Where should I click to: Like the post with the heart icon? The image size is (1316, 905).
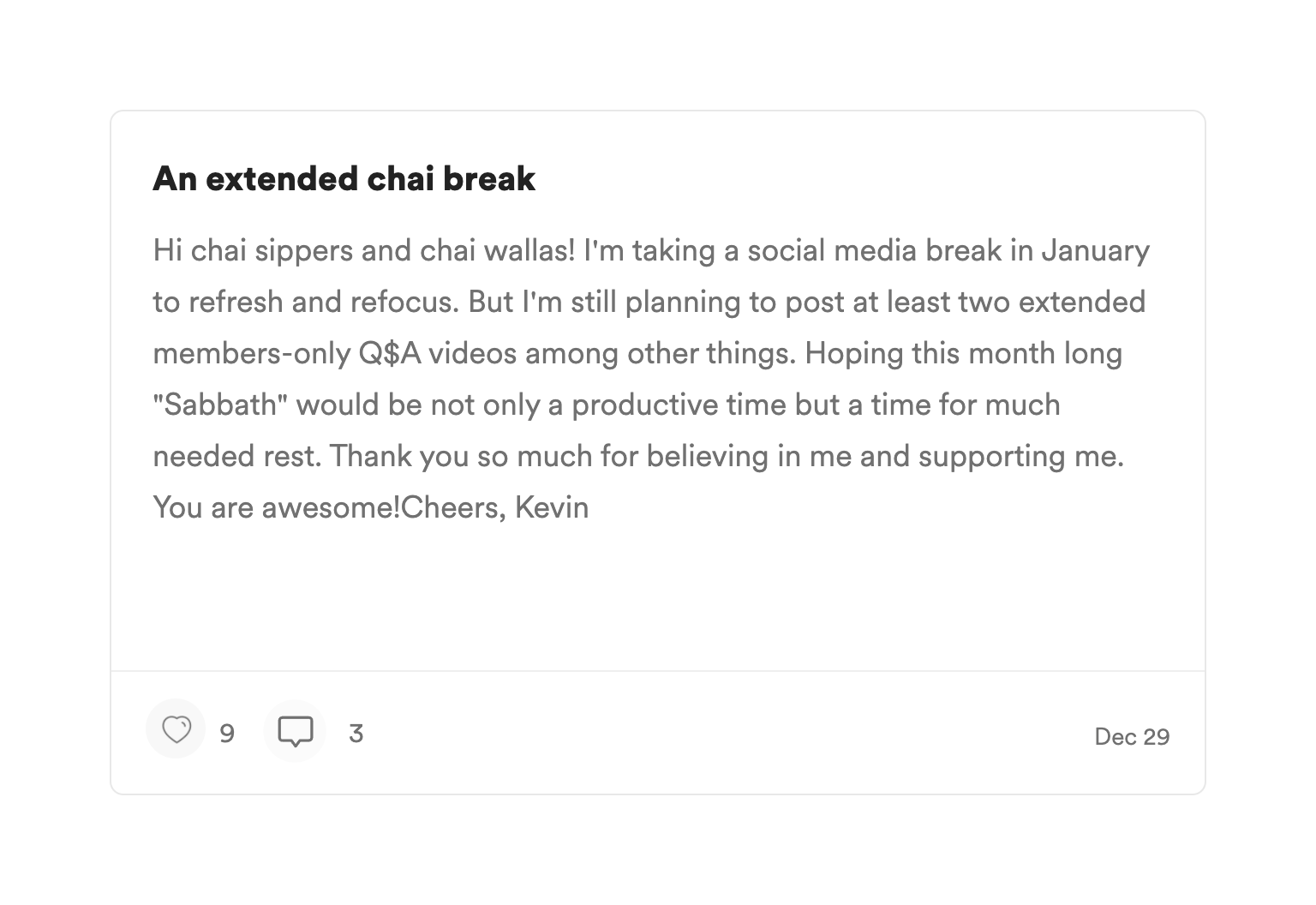click(x=176, y=729)
